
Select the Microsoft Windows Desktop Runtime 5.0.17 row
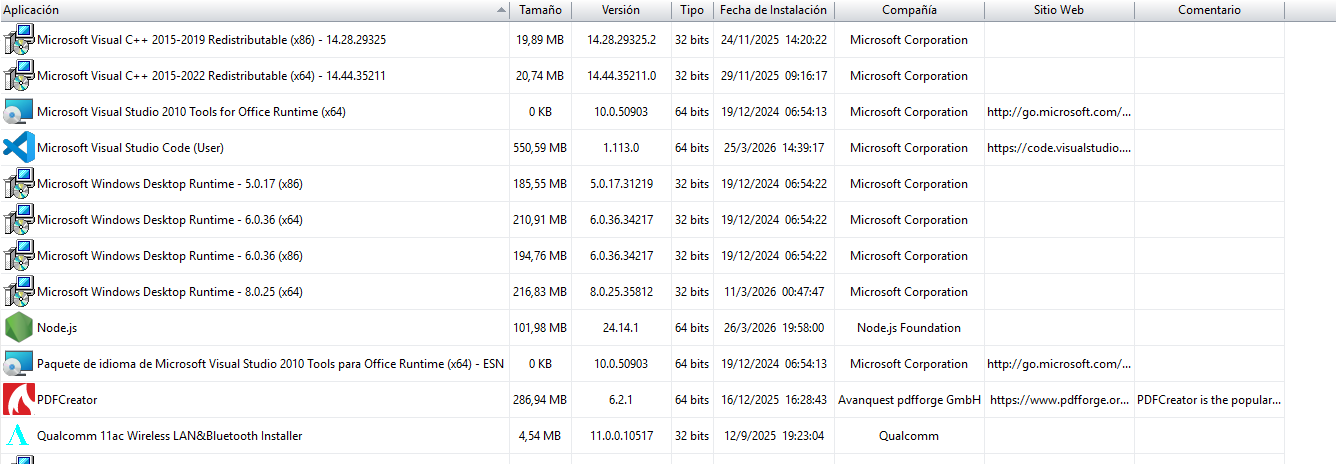click(x=170, y=184)
